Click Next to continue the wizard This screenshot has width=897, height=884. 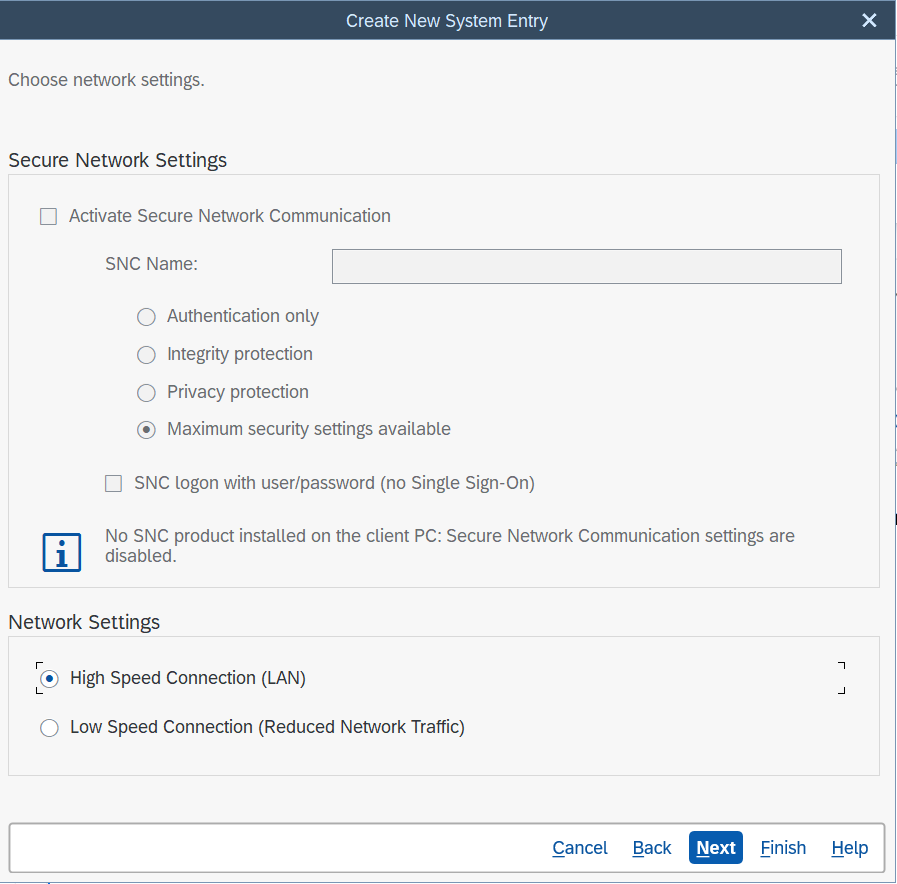[716, 848]
